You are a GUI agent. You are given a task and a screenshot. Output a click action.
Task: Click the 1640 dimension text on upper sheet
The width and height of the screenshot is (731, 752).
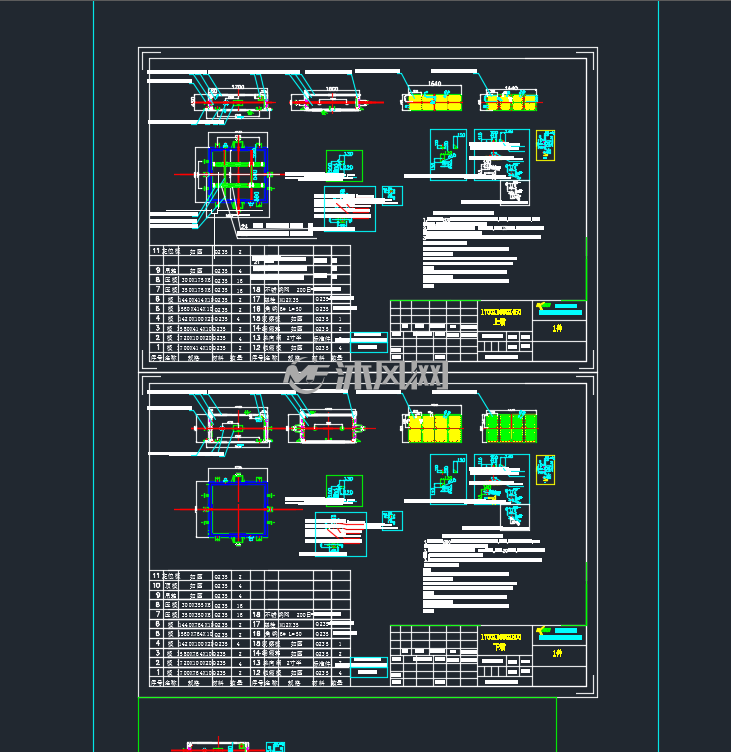point(435,83)
